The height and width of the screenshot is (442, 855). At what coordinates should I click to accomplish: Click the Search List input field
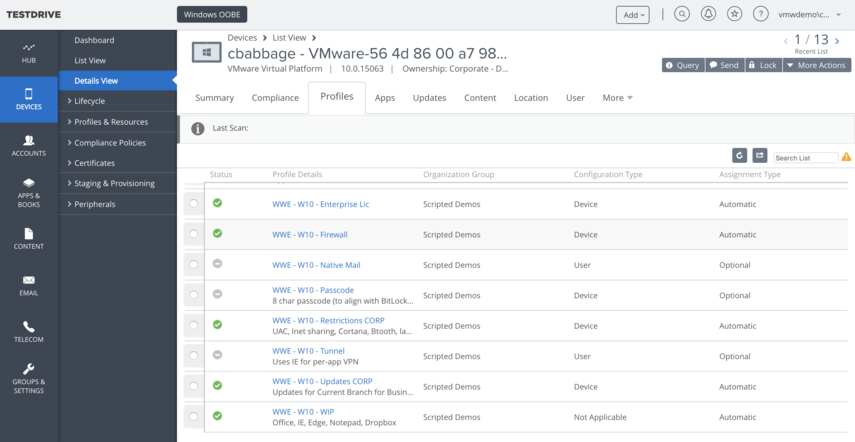pos(805,158)
